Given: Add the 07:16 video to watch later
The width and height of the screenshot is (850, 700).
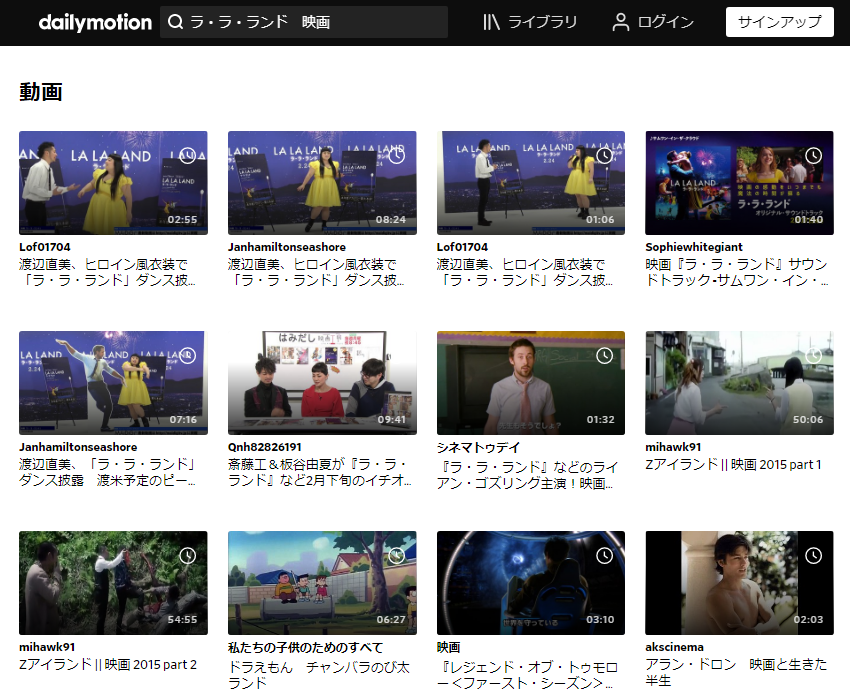Looking at the screenshot, I should click(188, 356).
